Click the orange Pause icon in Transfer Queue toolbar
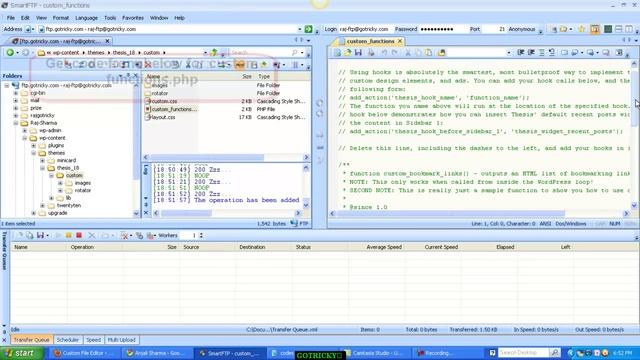Screen dimensions: 640x360 click(x=69, y=236)
